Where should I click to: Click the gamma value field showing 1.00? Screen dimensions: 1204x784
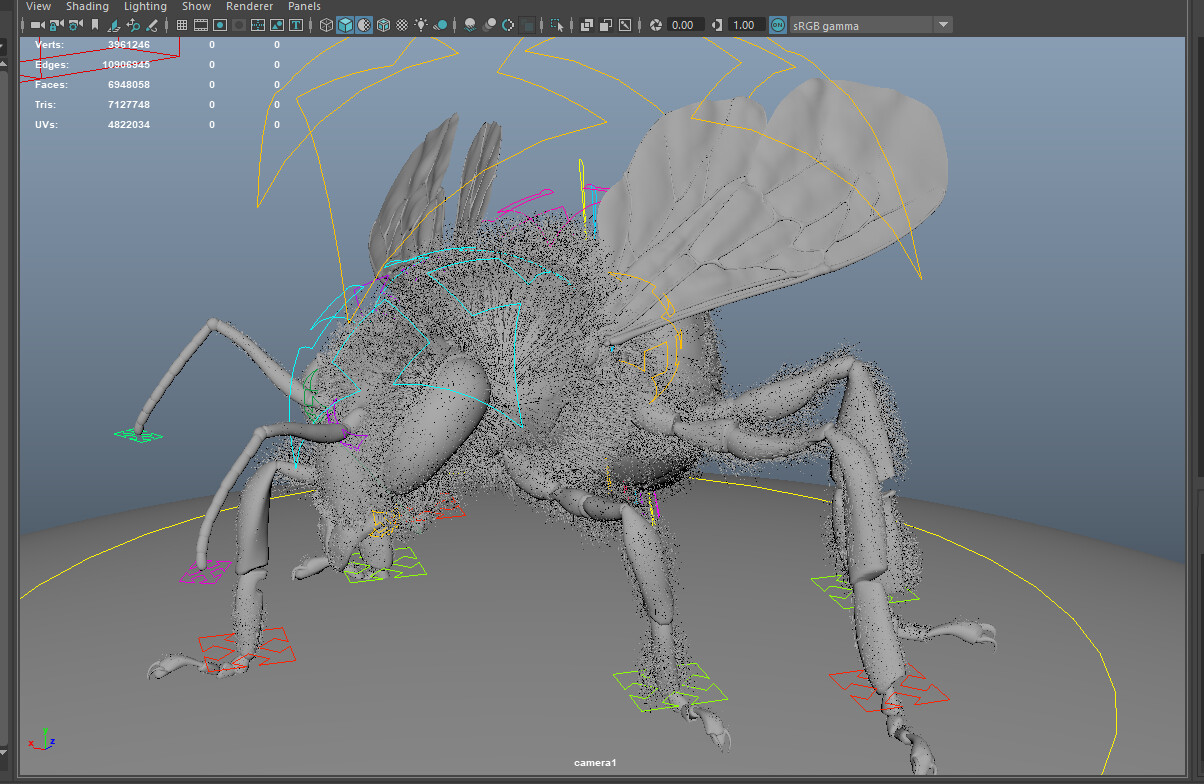click(745, 25)
